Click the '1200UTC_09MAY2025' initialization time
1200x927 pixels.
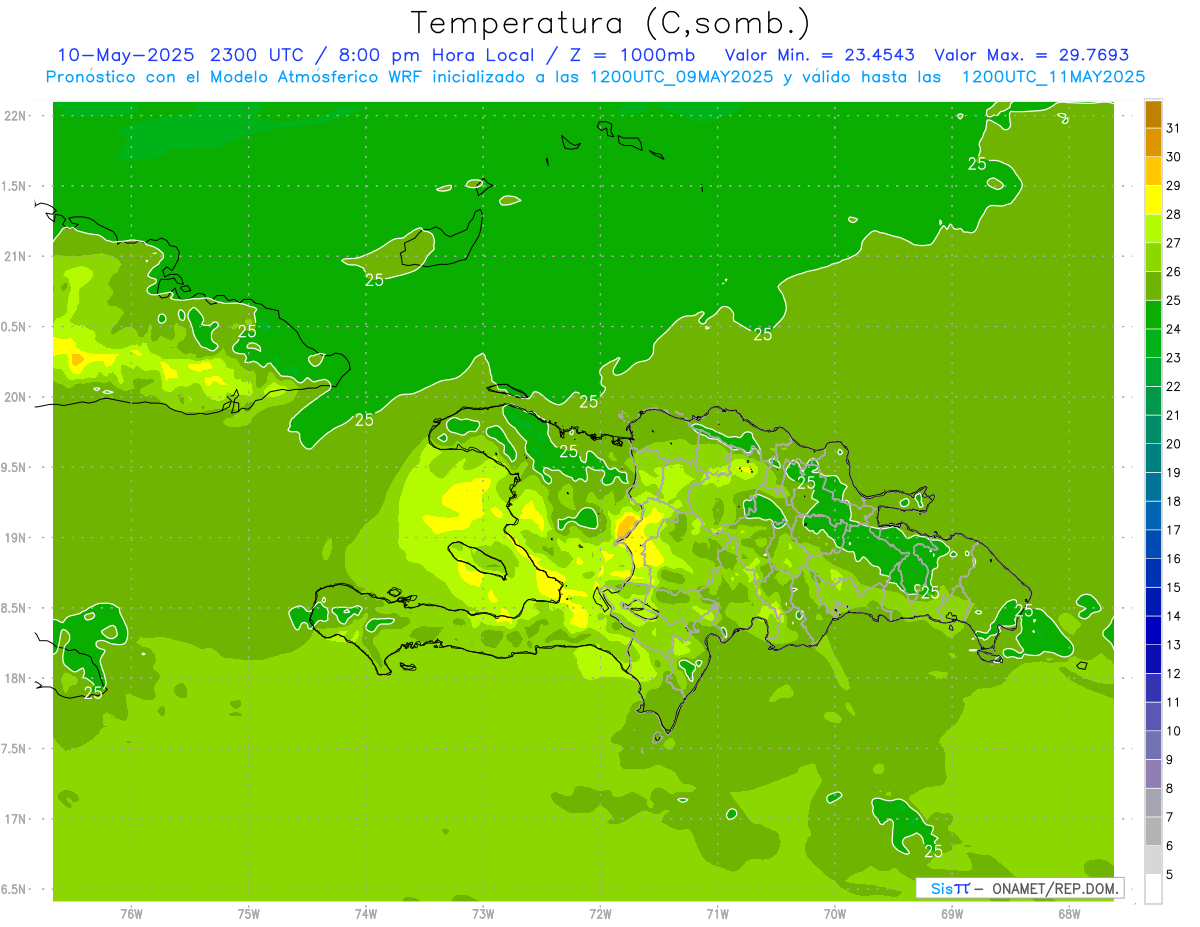coord(682,77)
